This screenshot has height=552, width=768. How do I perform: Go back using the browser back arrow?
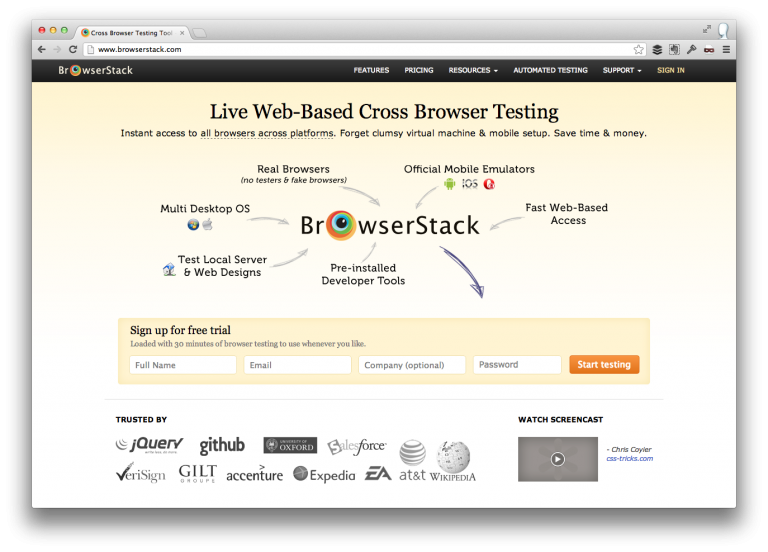click(x=42, y=49)
